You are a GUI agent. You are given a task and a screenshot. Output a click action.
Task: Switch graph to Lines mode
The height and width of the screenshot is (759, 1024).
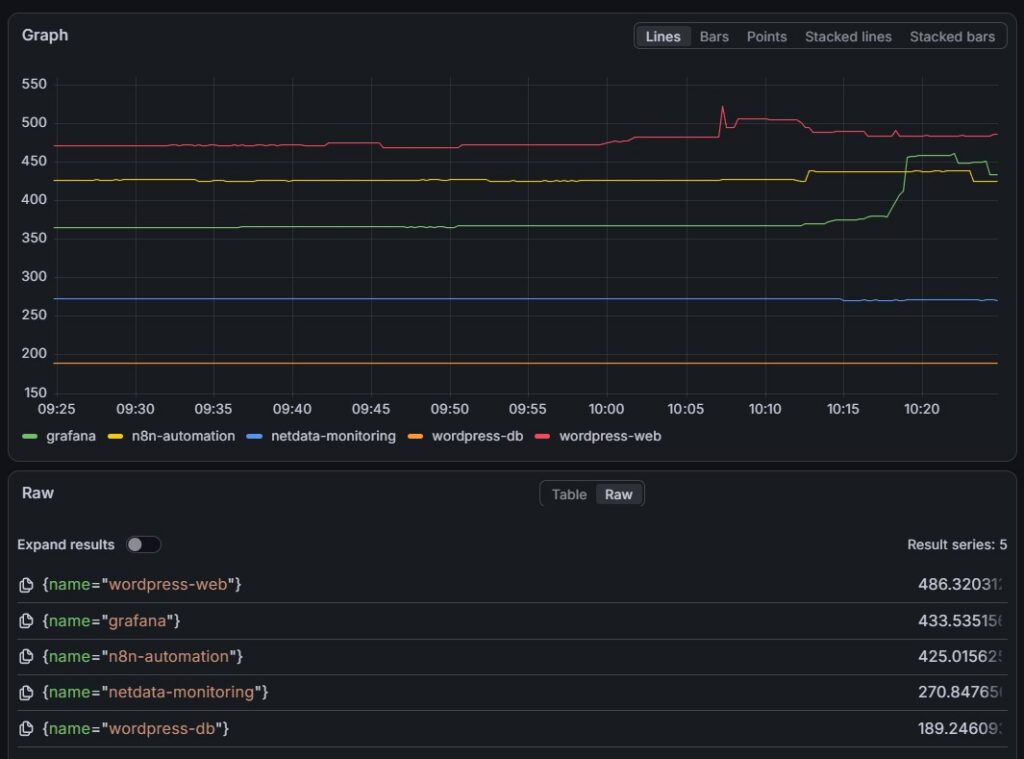tap(663, 37)
